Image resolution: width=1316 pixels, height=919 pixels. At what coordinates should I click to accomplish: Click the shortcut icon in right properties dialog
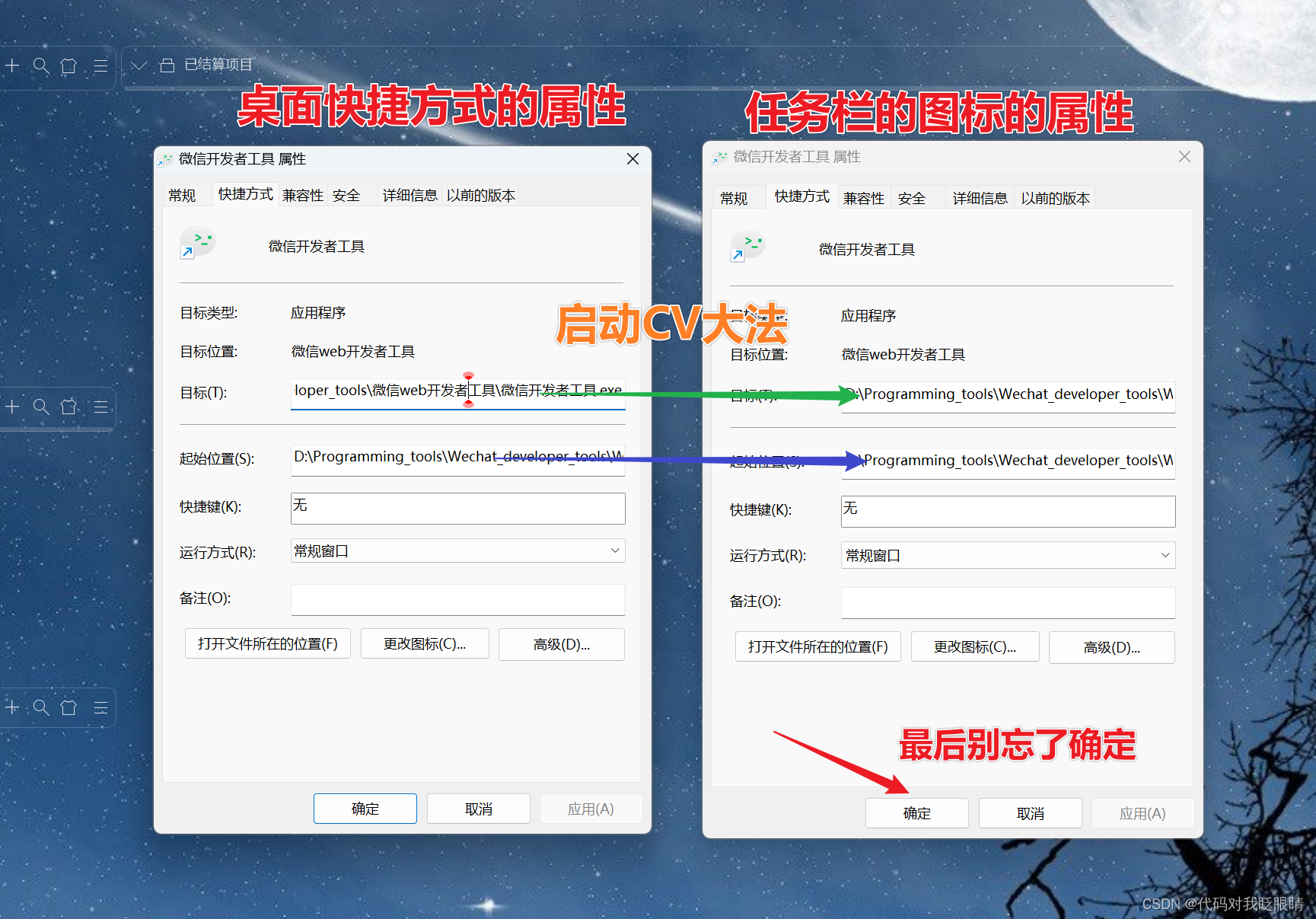point(748,247)
